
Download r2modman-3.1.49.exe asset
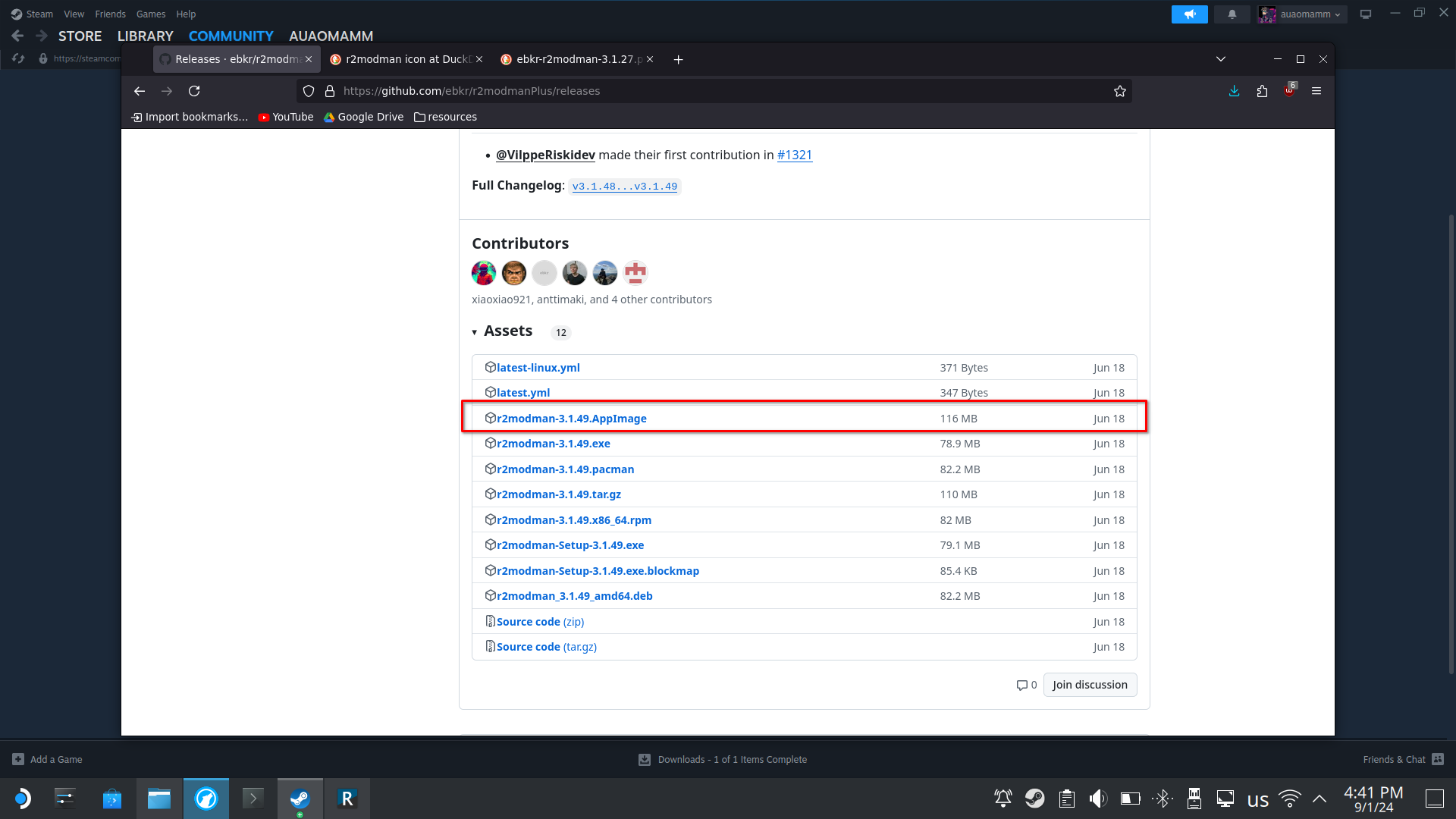(554, 444)
